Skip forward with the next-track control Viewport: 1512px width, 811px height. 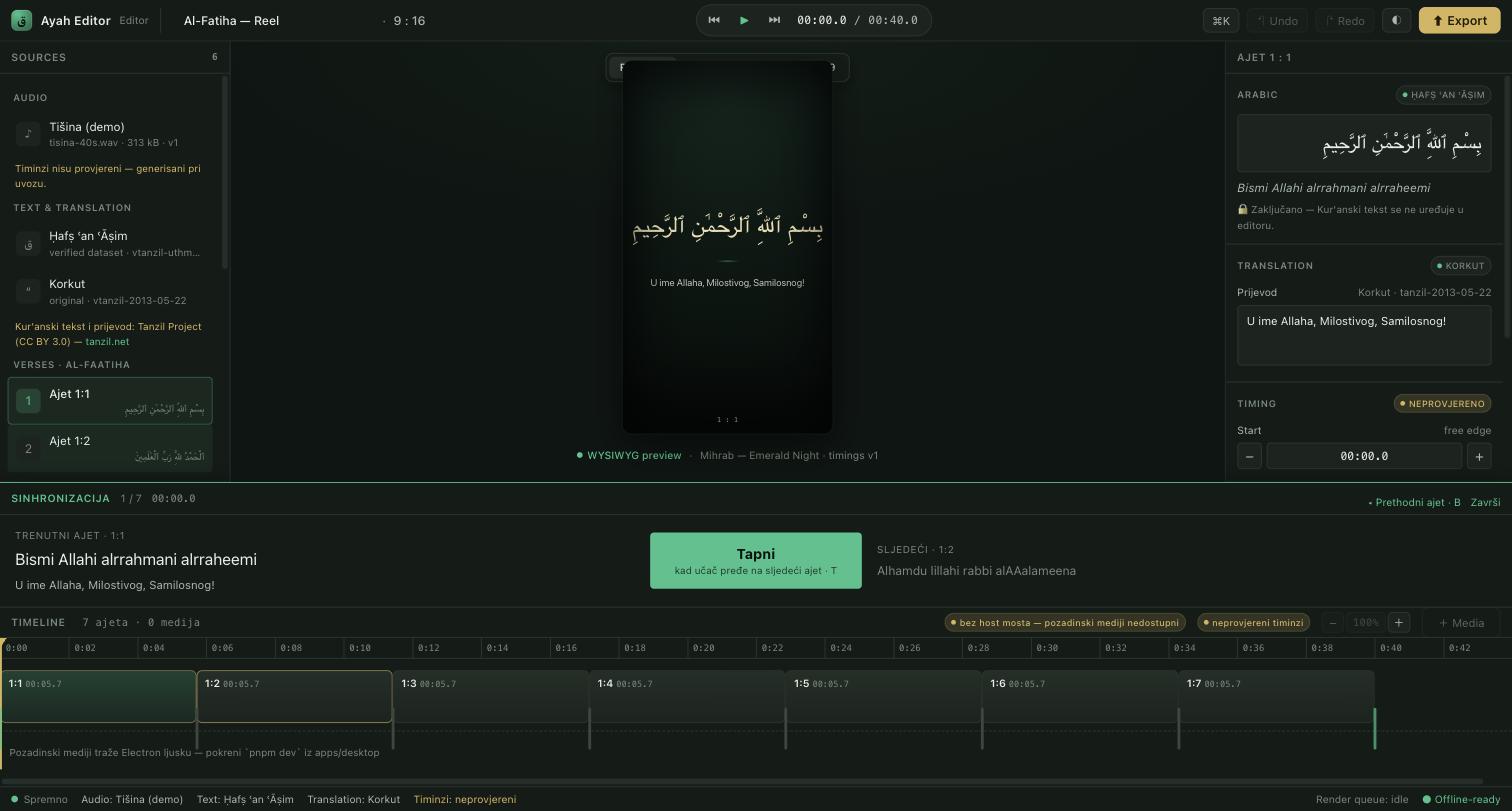[x=774, y=20]
